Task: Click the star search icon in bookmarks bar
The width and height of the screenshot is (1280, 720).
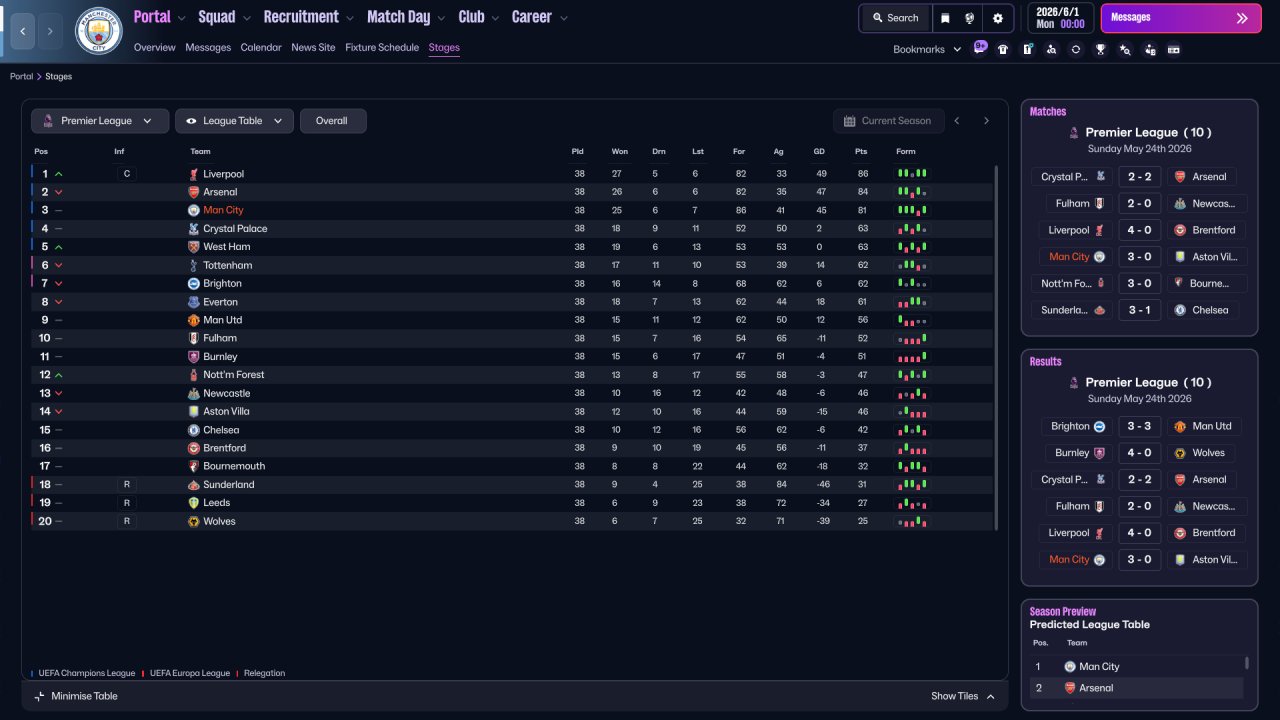Action: (x=1125, y=49)
